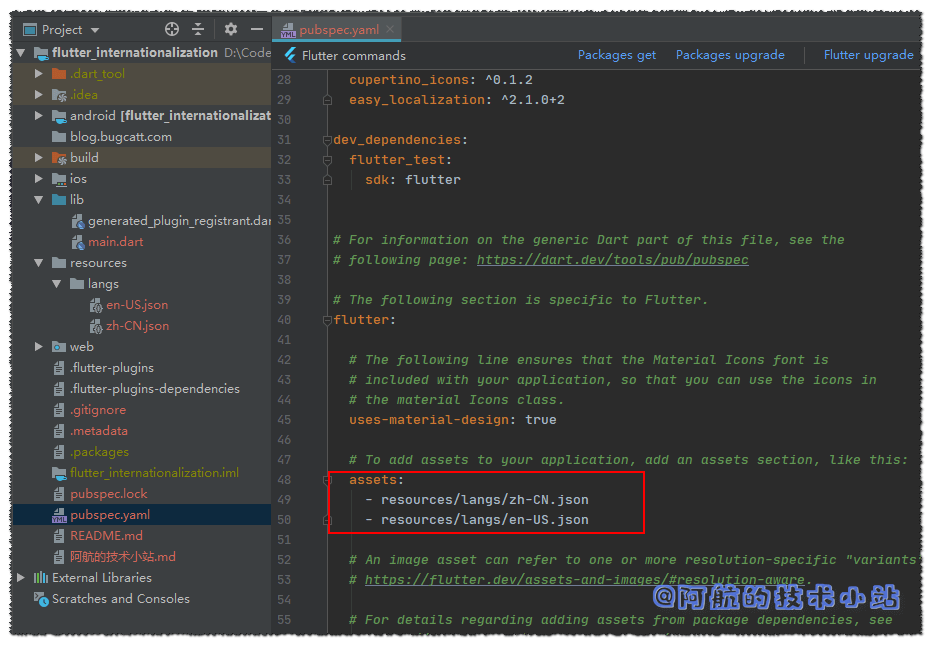Image resolution: width=932 pixels, height=645 pixels.
Task: Click the Flutter logo in commands bar
Action: (291, 55)
